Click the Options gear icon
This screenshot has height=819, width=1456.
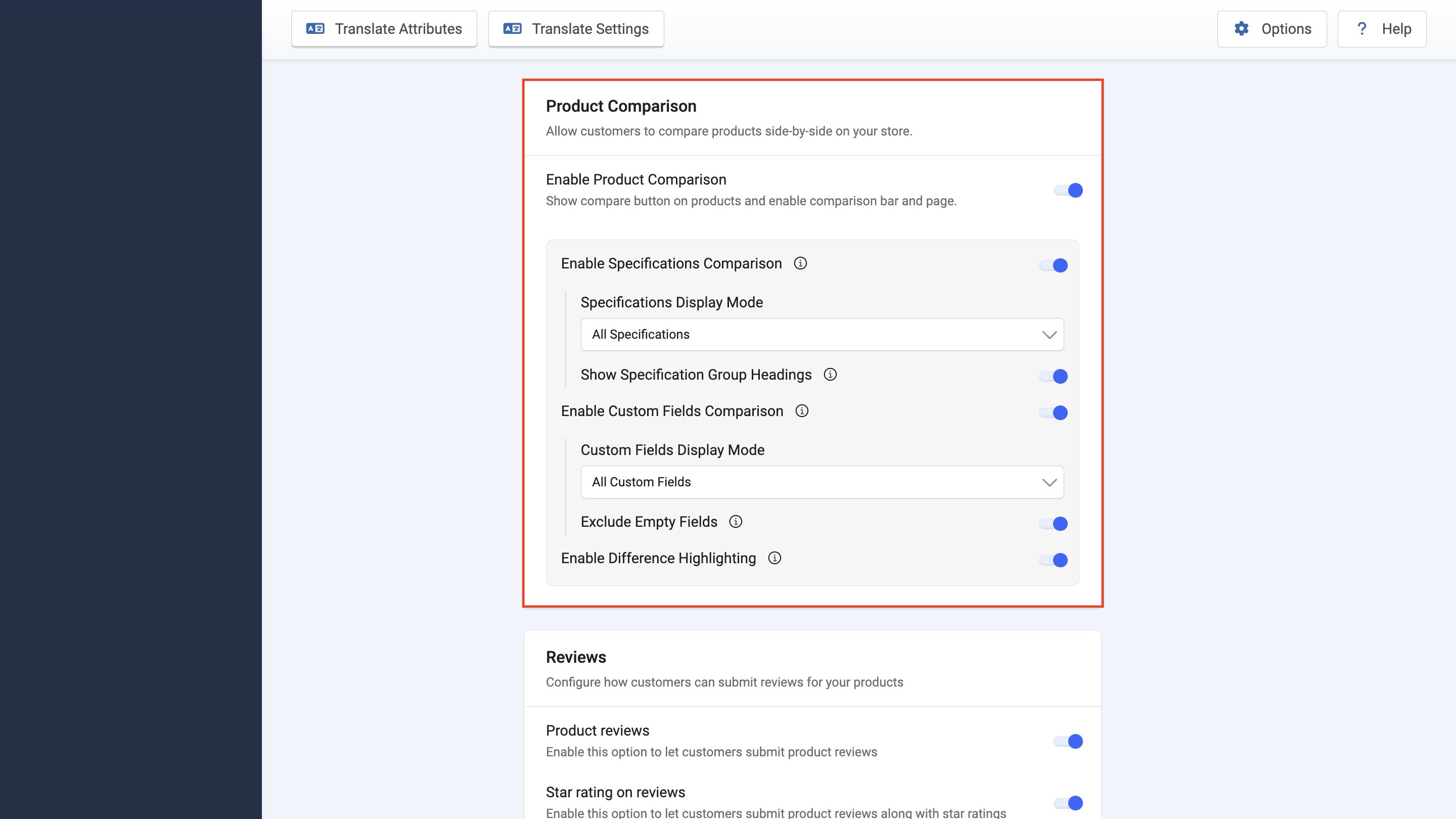point(1241,28)
